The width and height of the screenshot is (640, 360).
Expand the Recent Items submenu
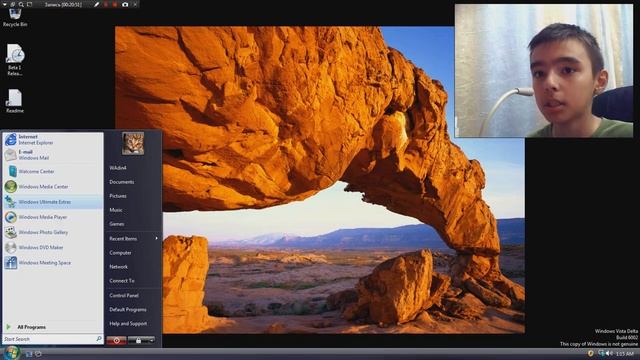133,238
